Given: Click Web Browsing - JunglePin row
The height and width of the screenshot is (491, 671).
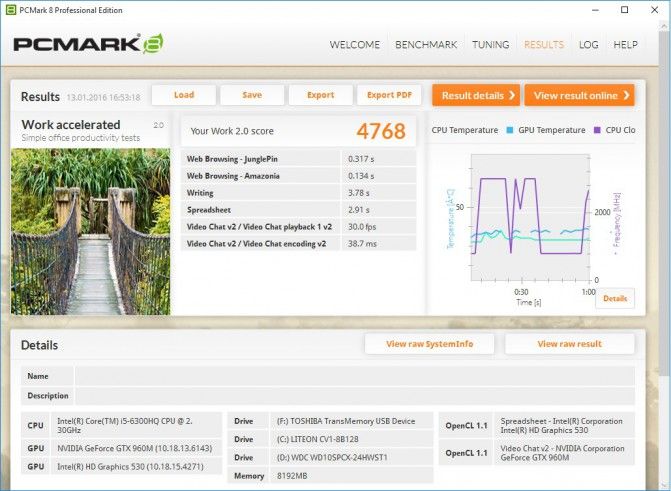Looking at the screenshot, I should click(x=298, y=159).
